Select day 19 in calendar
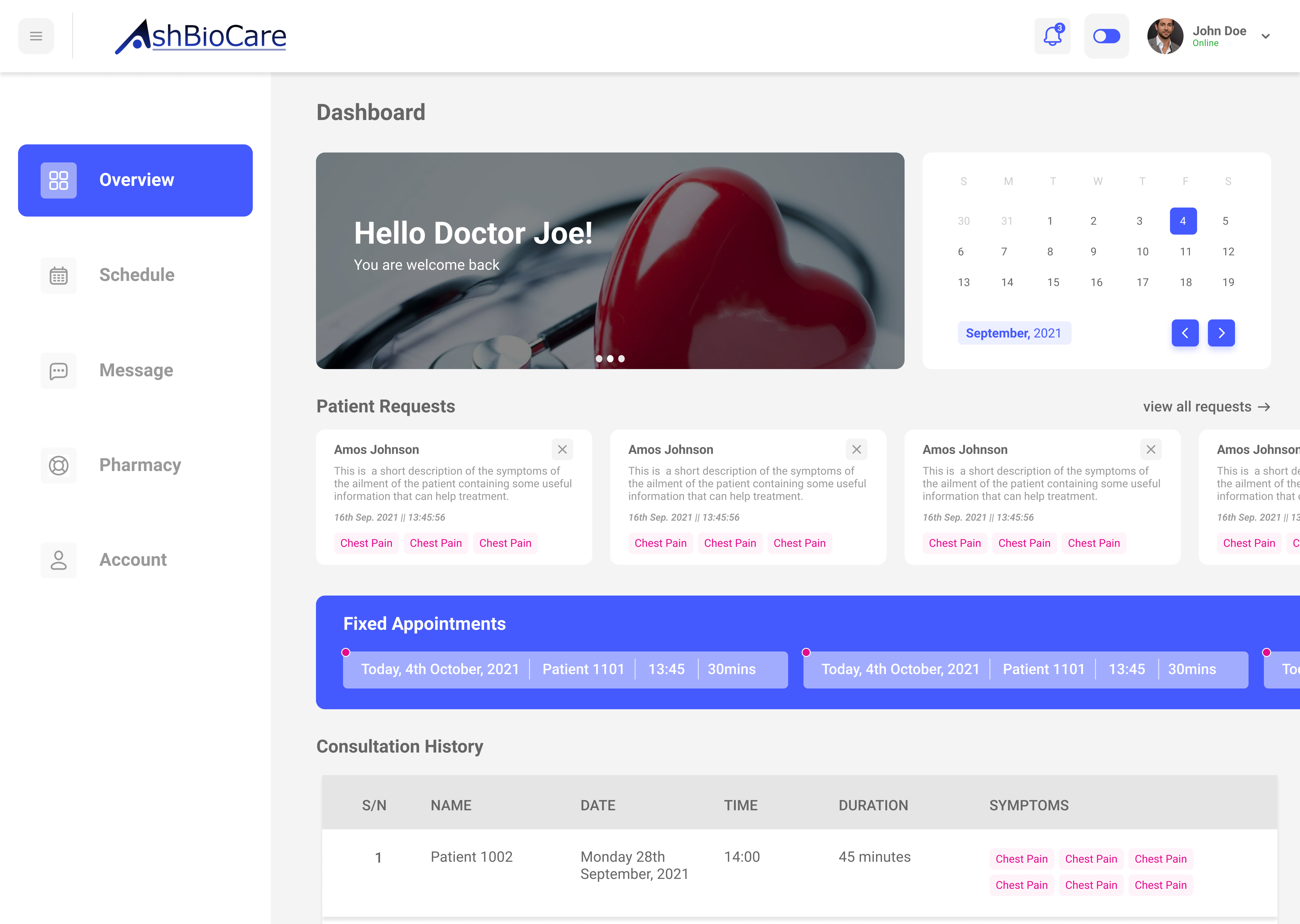 click(x=1228, y=282)
